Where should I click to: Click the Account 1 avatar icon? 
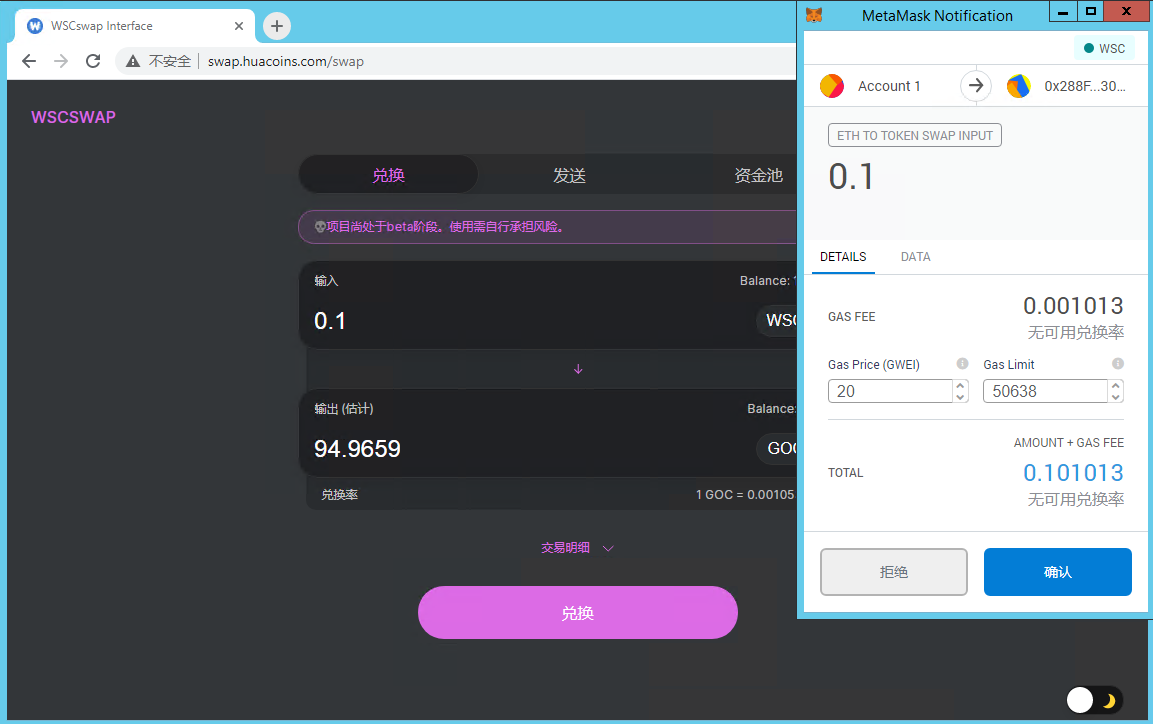832,86
